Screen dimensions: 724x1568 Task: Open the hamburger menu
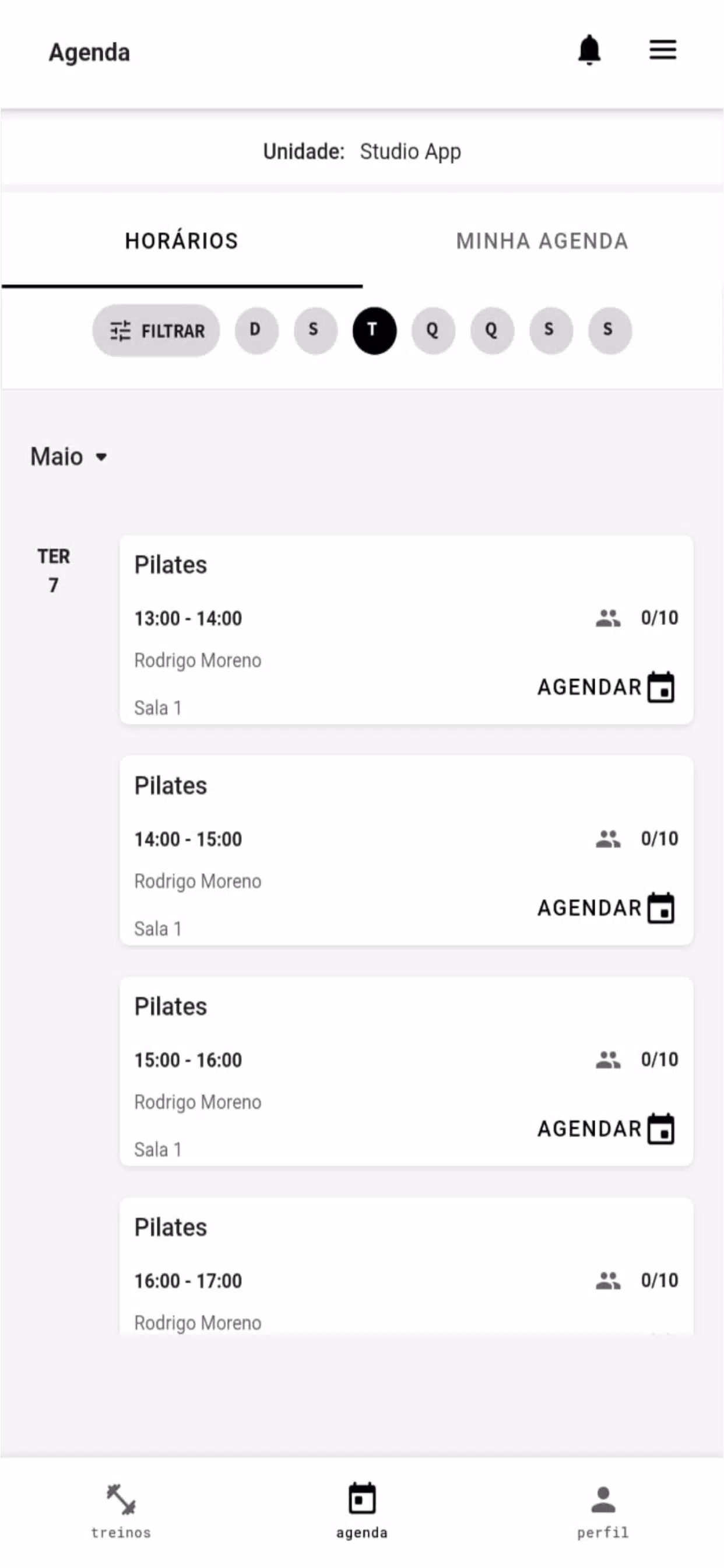point(663,50)
